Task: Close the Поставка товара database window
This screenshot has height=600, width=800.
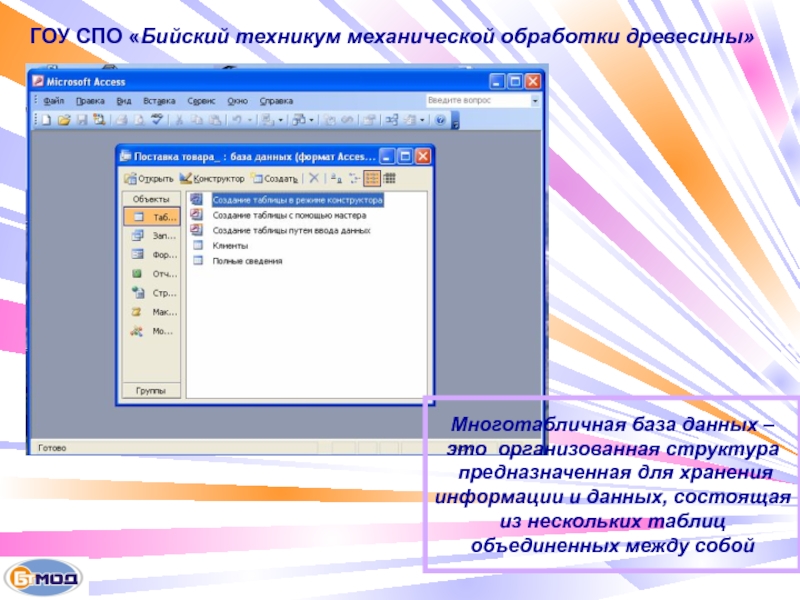Action: [x=423, y=157]
